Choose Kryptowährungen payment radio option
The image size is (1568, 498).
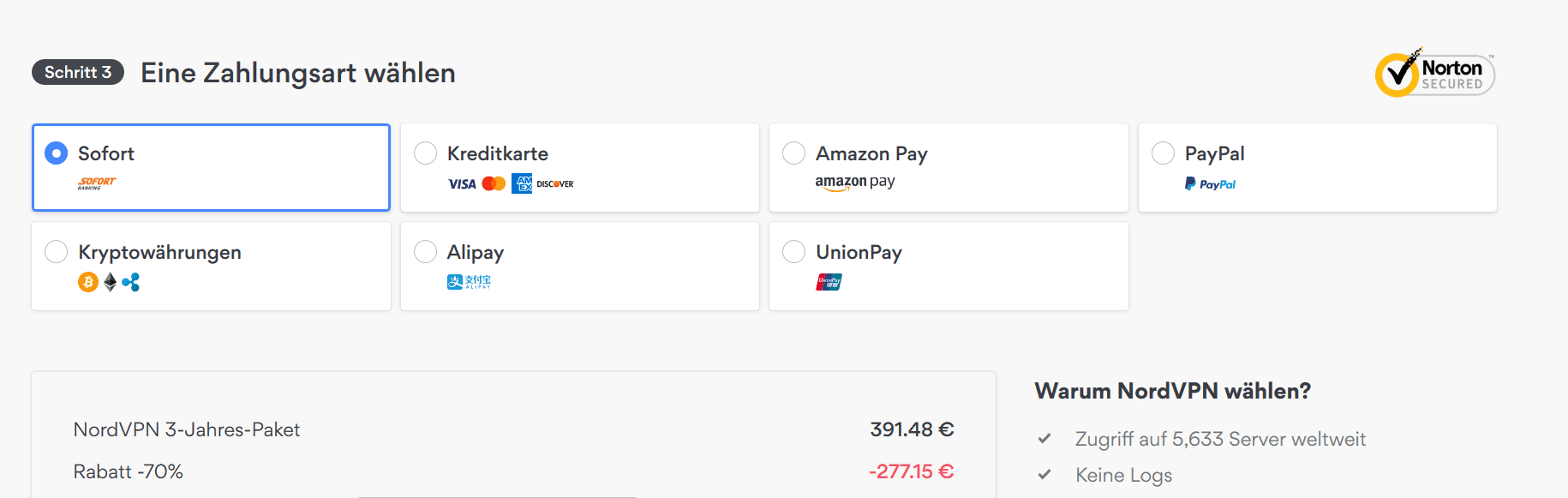tap(56, 252)
